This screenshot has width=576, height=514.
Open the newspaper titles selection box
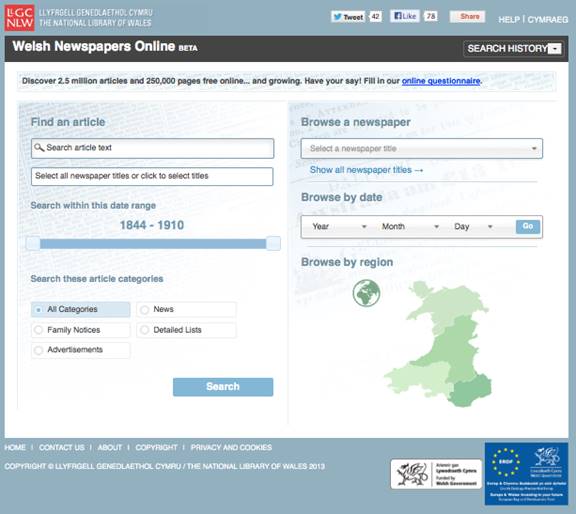152,176
